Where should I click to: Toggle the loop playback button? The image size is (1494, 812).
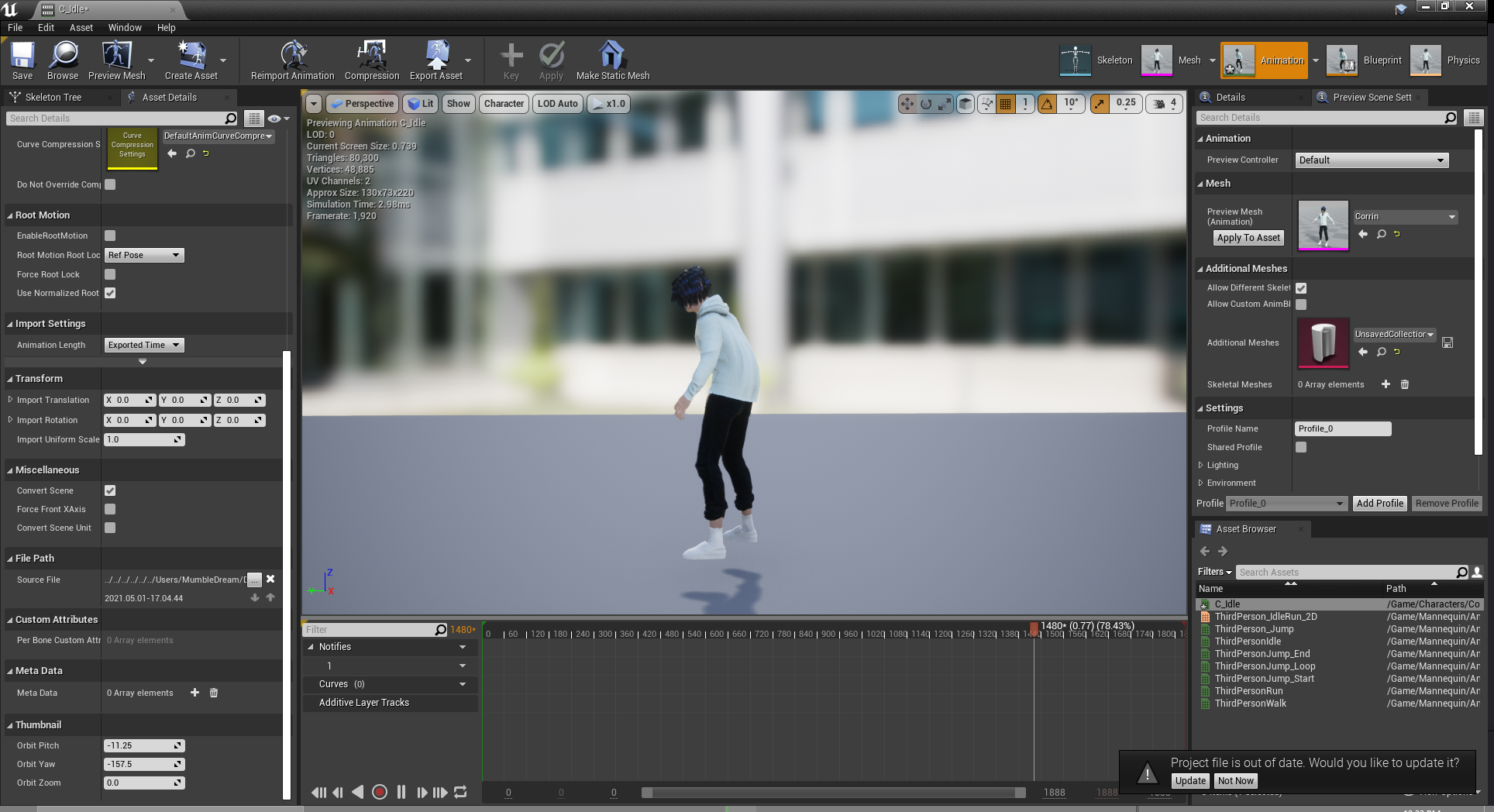[460, 792]
